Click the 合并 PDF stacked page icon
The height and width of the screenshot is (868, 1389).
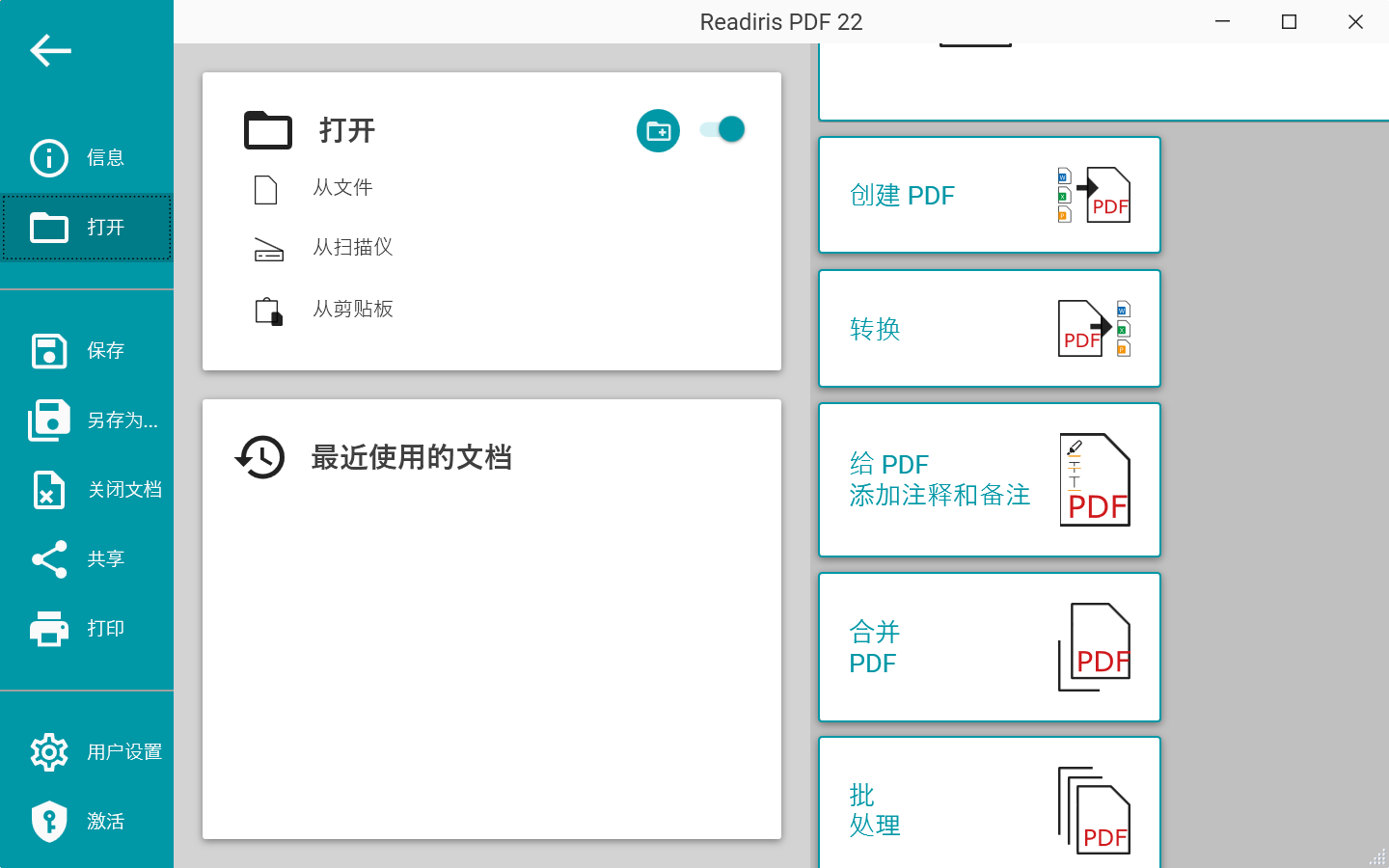tap(1094, 647)
